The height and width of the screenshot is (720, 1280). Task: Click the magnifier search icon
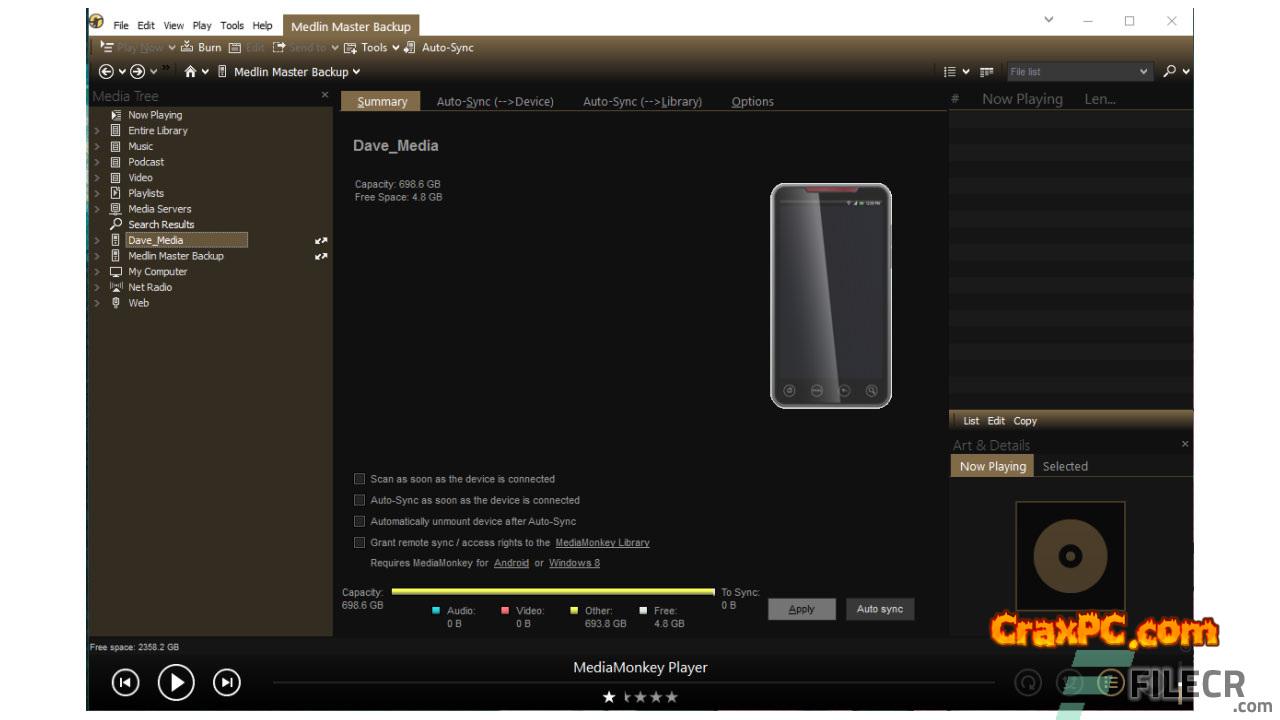coord(1170,71)
